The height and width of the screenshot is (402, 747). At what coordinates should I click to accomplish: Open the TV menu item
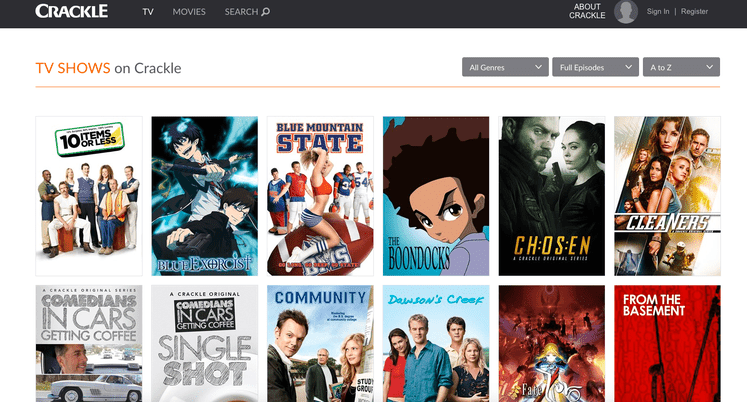click(148, 12)
